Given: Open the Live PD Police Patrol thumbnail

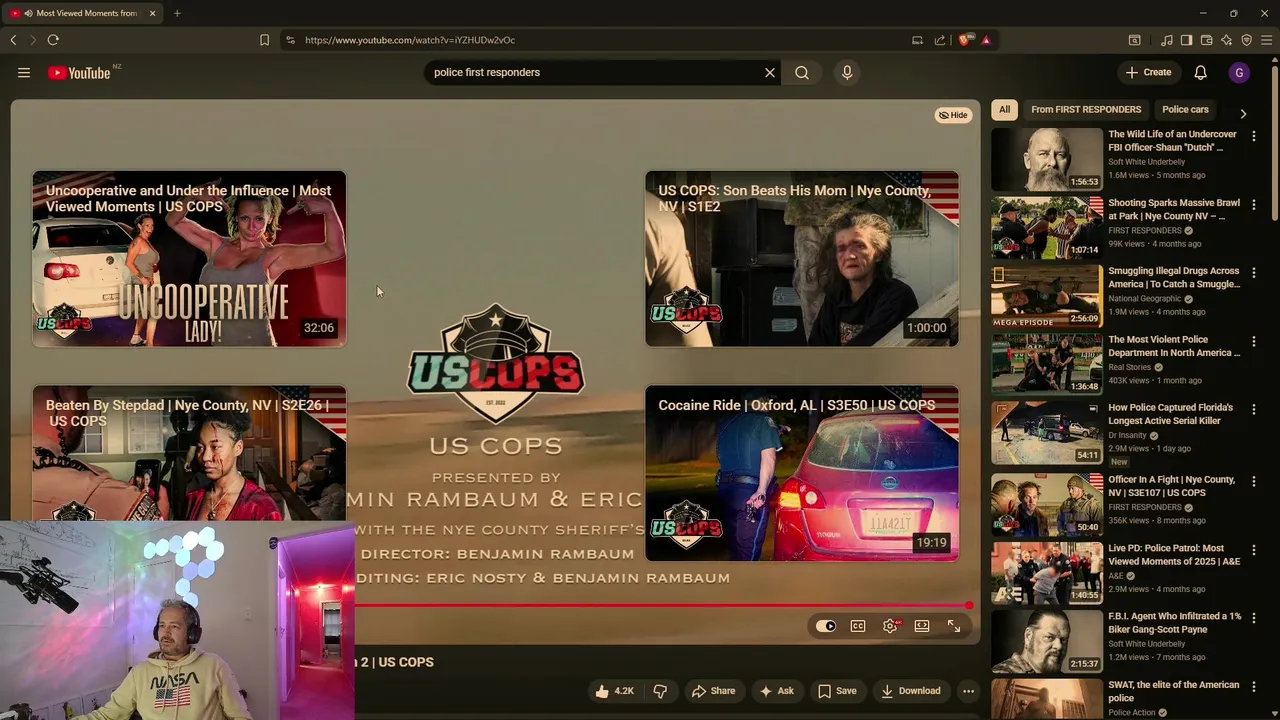Looking at the screenshot, I should (x=1047, y=572).
